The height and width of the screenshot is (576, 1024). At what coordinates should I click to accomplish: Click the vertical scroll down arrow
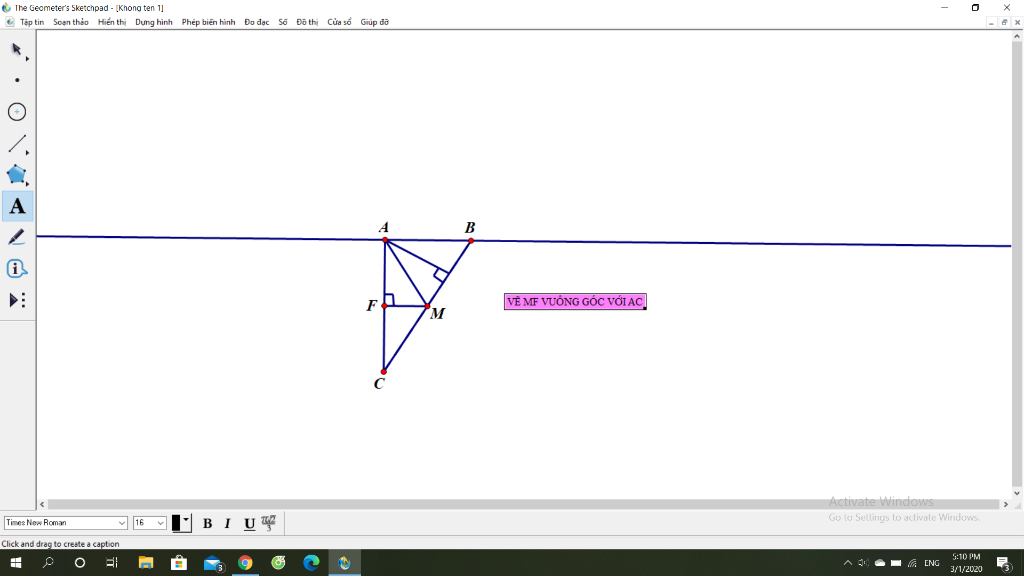(1017, 493)
